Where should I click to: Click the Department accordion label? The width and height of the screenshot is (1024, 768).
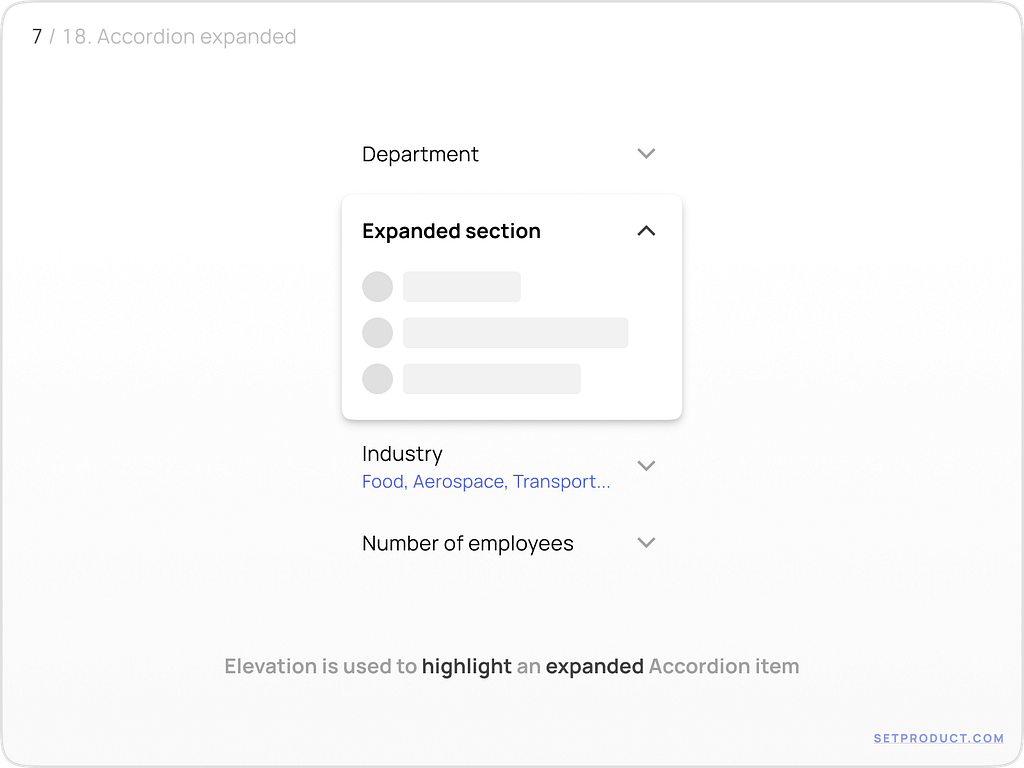click(420, 154)
